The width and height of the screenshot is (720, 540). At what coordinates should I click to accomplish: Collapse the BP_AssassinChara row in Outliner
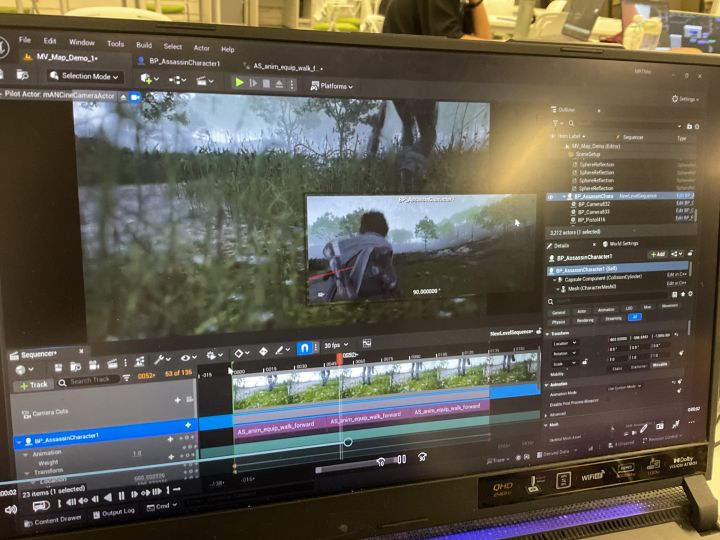(564, 196)
